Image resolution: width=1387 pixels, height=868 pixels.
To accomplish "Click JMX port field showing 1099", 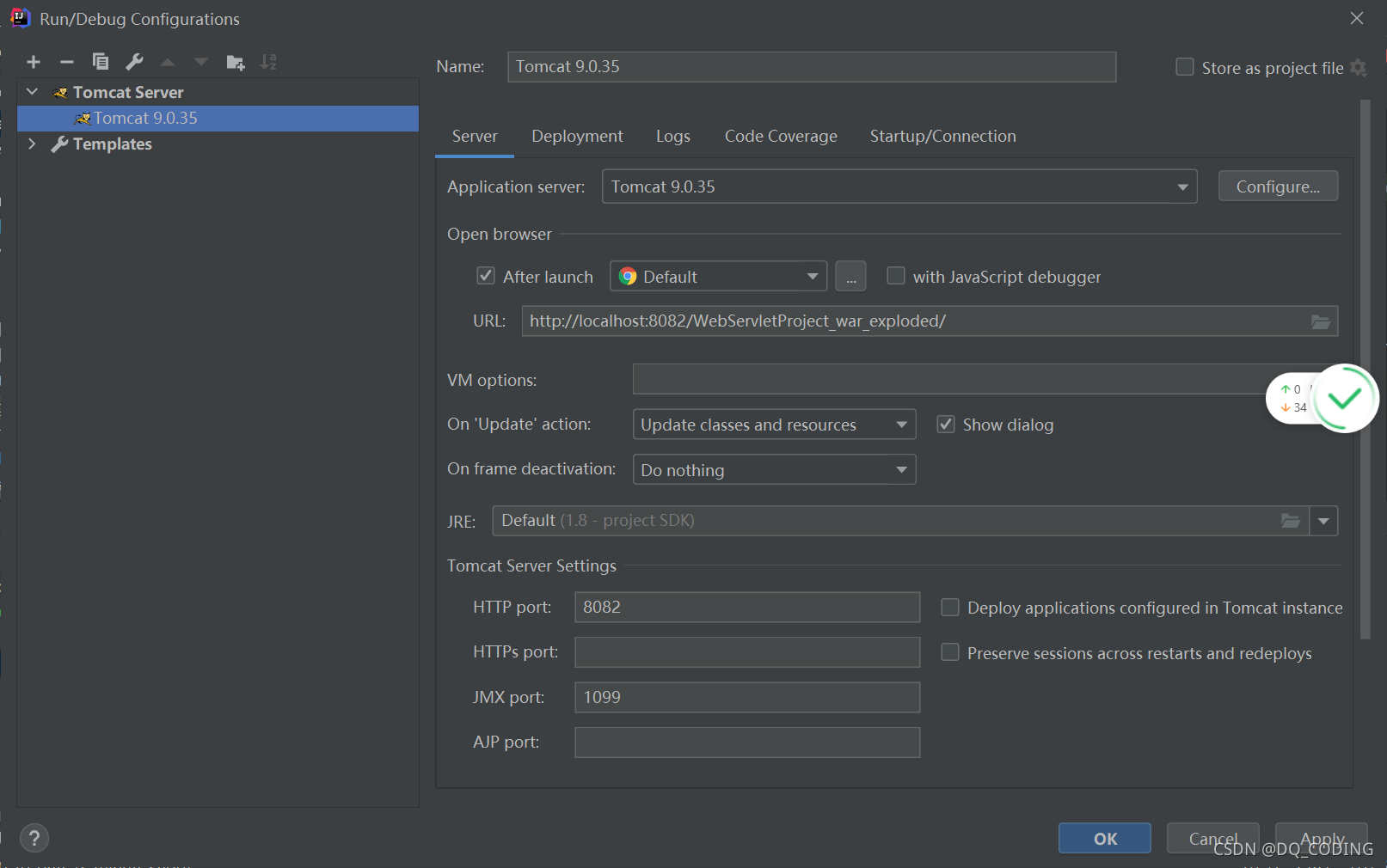I will [x=747, y=697].
